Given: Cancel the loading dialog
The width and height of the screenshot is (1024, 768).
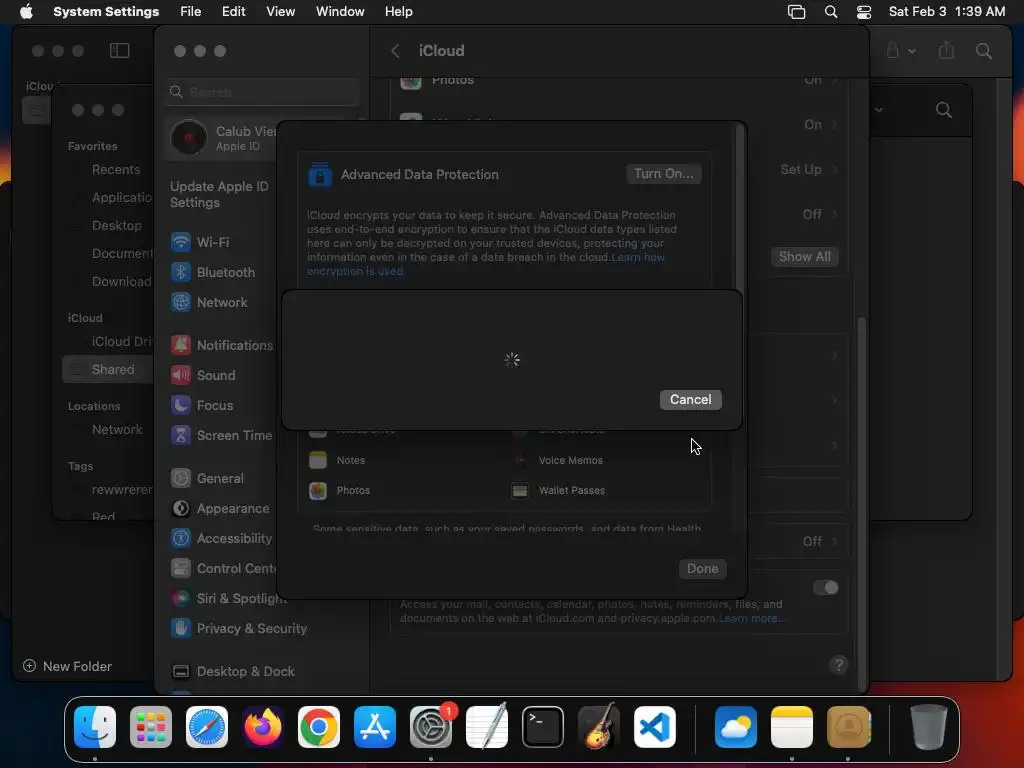Looking at the screenshot, I should (x=690, y=400).
